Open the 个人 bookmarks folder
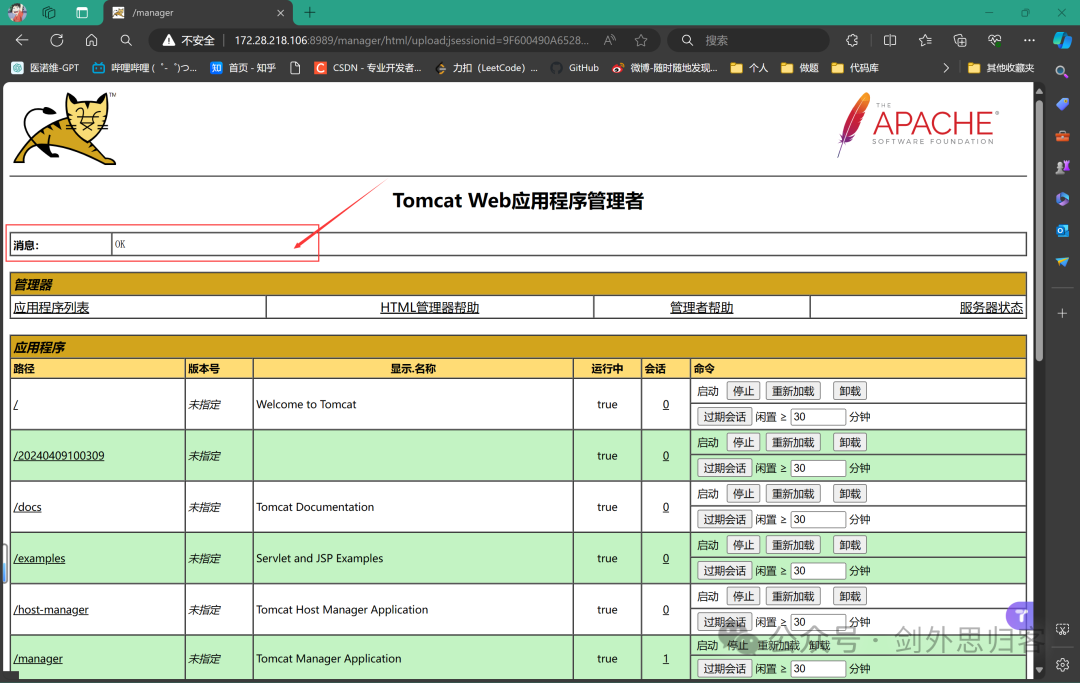The image size is (1080, 683). (x=749, y=67)
